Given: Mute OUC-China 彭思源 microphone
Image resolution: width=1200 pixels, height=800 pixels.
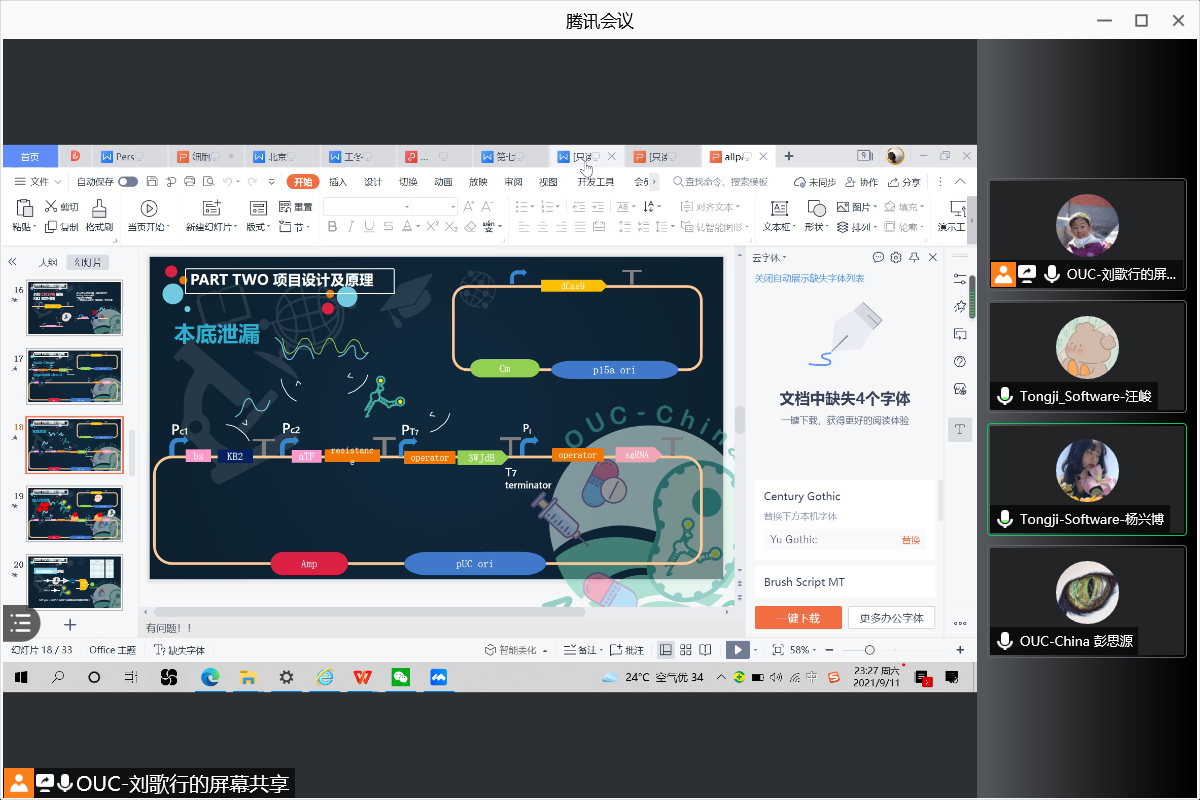Looking at the screenshot, I should tap(1005, 641).
